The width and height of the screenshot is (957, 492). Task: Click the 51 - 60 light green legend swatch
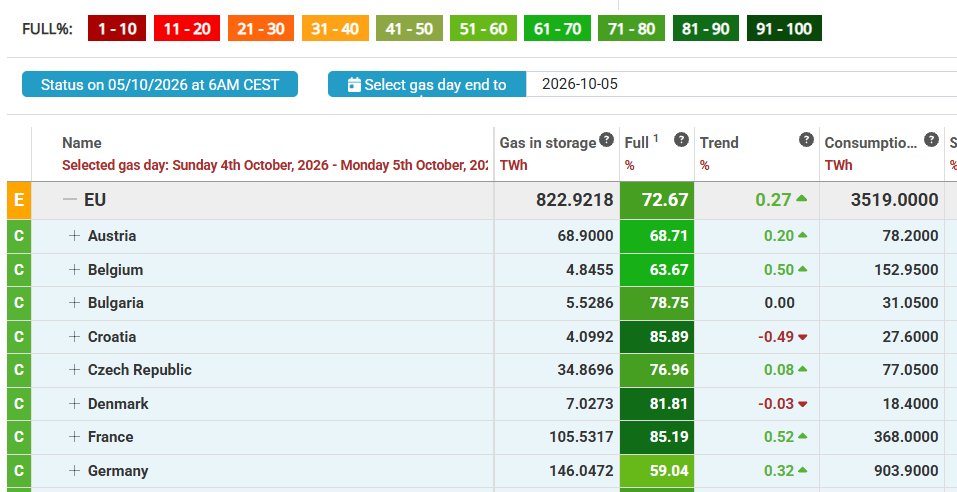pyautogui.click(x=483, y=29)
